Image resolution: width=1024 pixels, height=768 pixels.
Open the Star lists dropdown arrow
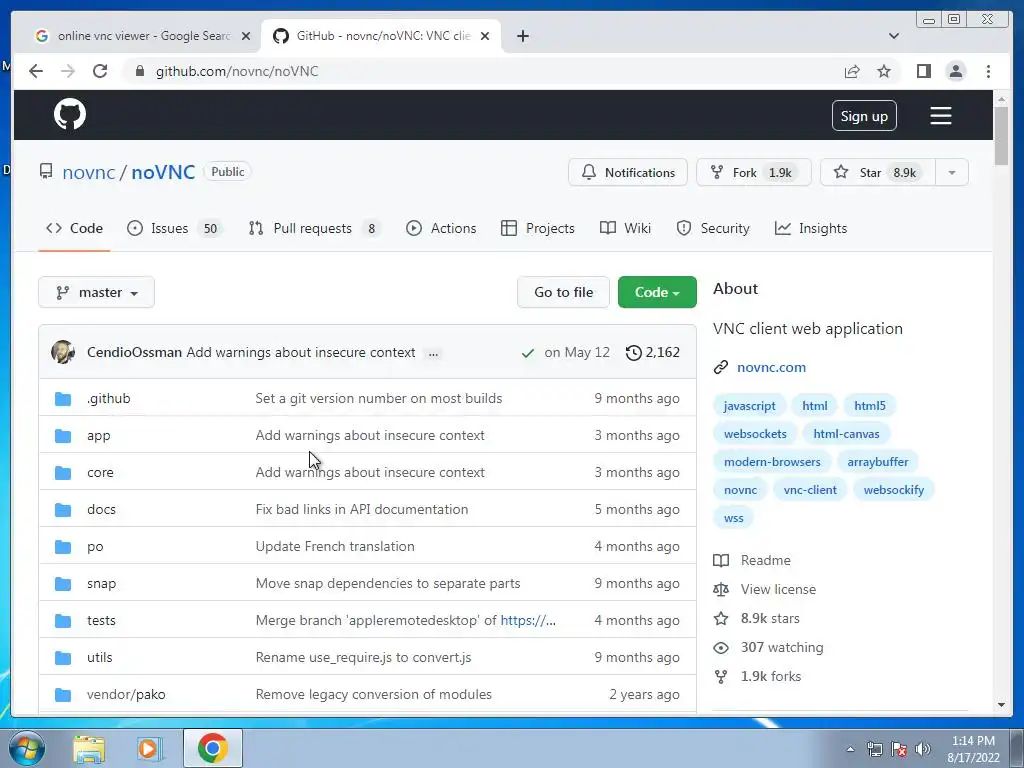point(952,172)
